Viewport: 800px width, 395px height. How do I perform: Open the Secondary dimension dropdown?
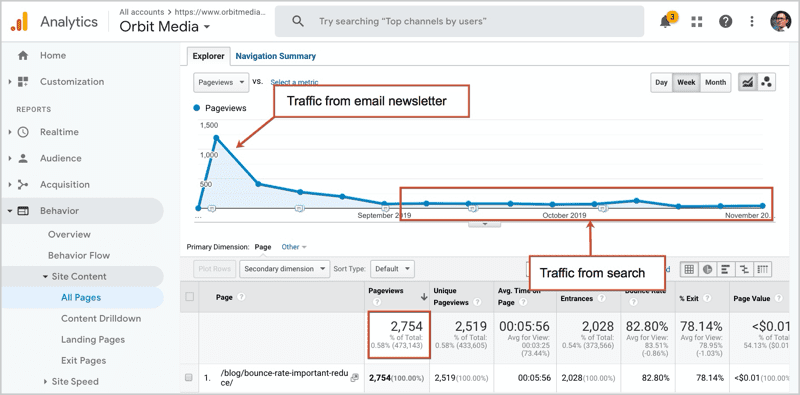coord(285,269)
